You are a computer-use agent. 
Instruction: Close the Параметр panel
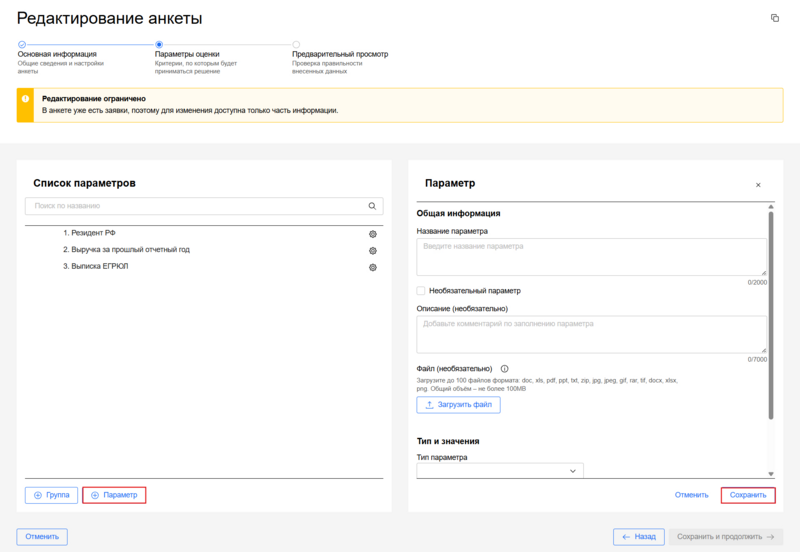point(758,185)
